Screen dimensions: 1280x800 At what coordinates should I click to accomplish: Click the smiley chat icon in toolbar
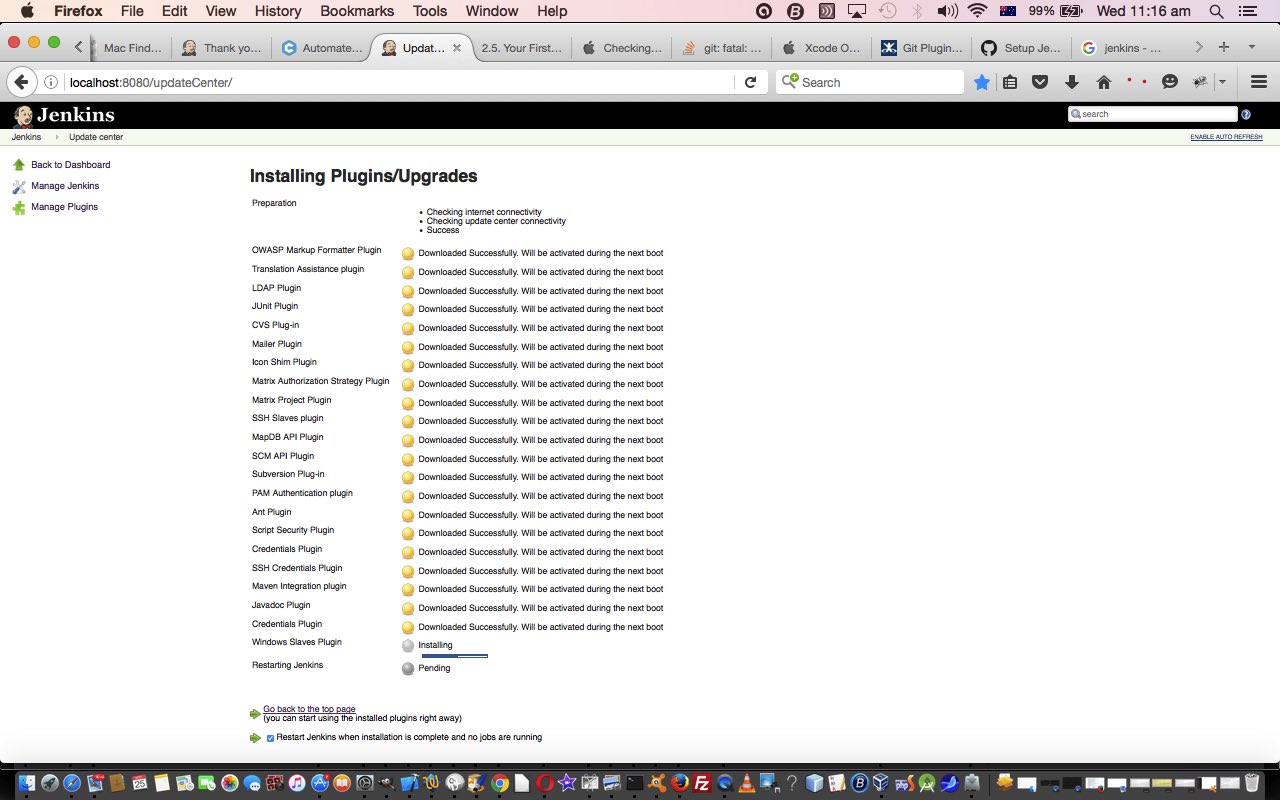point(1169,82)
